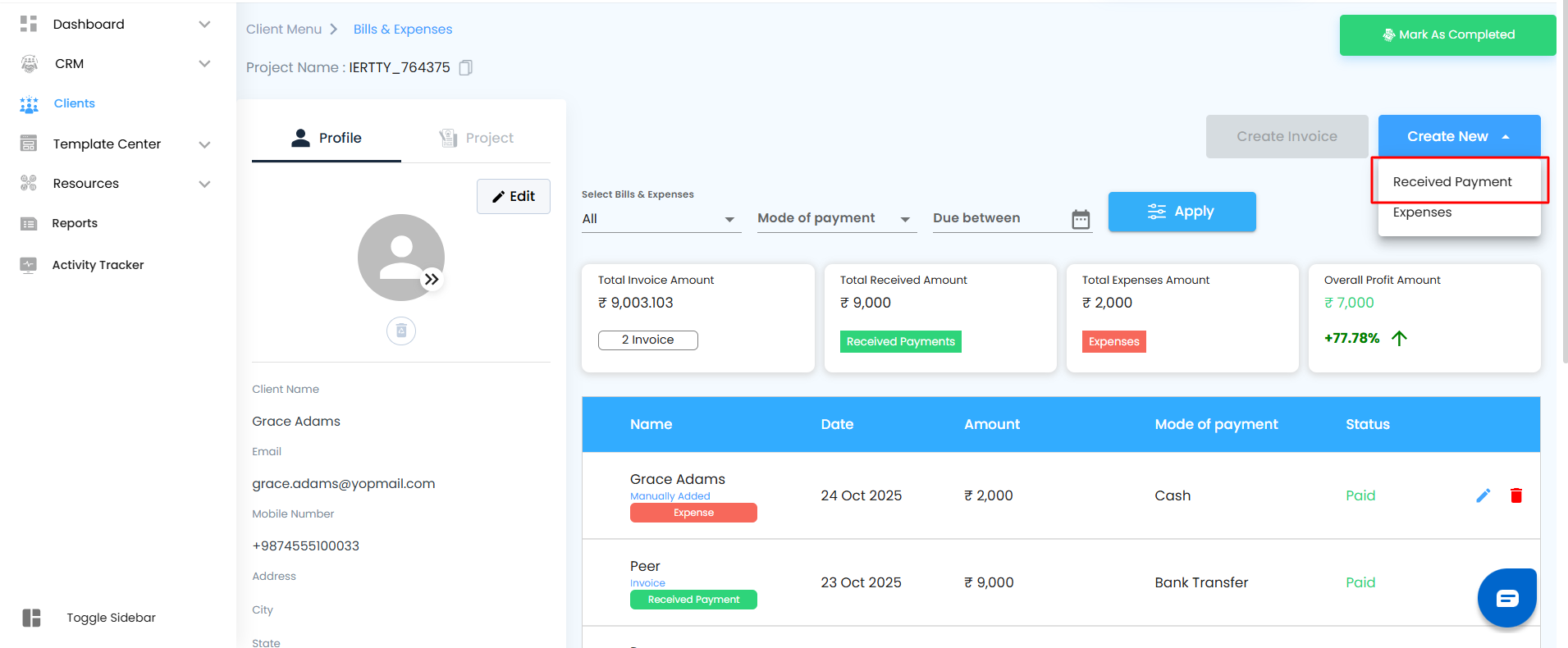This screenshot has height=648, width=1568.
Task: Open the chat support bubble
Action: click(x=1506, y=598)
